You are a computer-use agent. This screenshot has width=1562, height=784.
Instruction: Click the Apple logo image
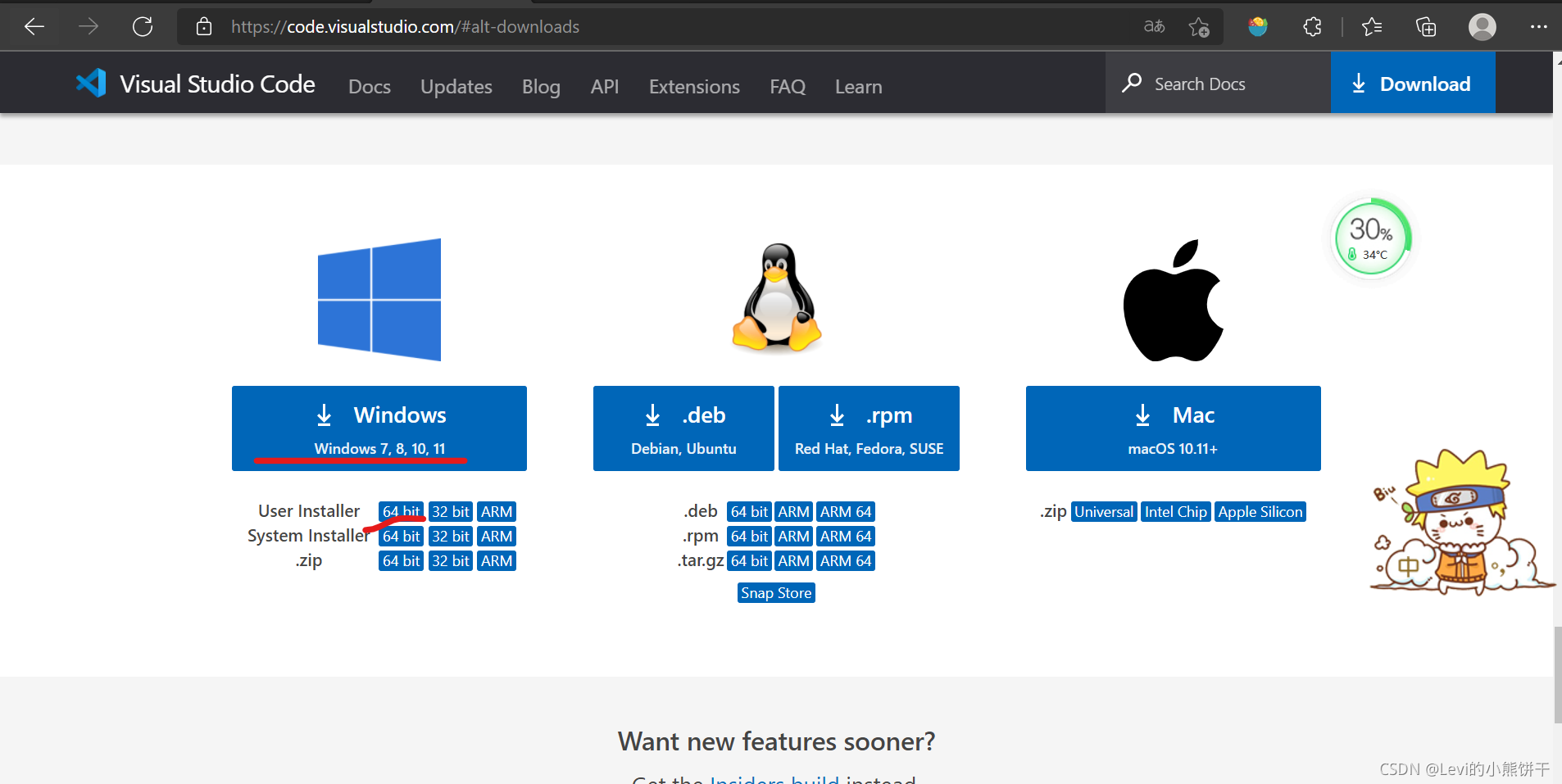point(1173,301)
